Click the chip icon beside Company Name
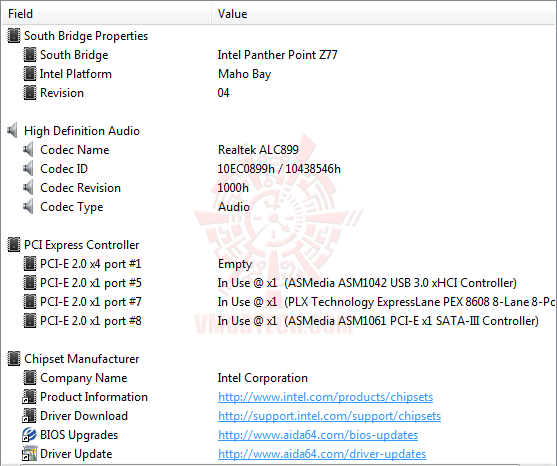The width and height of the screenshot is (557, 466). pyautogui.click(x=30, y=378)
